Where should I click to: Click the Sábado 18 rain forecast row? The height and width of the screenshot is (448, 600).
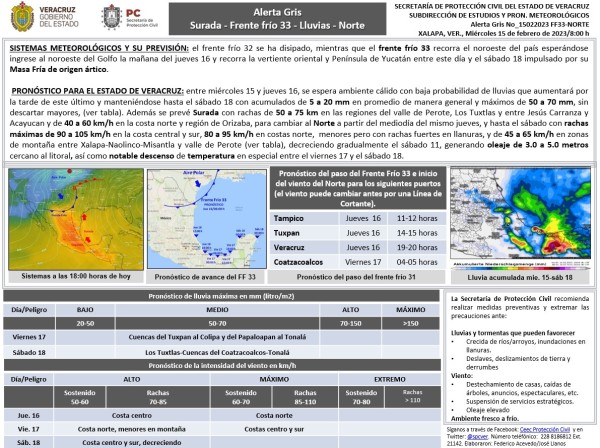tap(220, 352)
